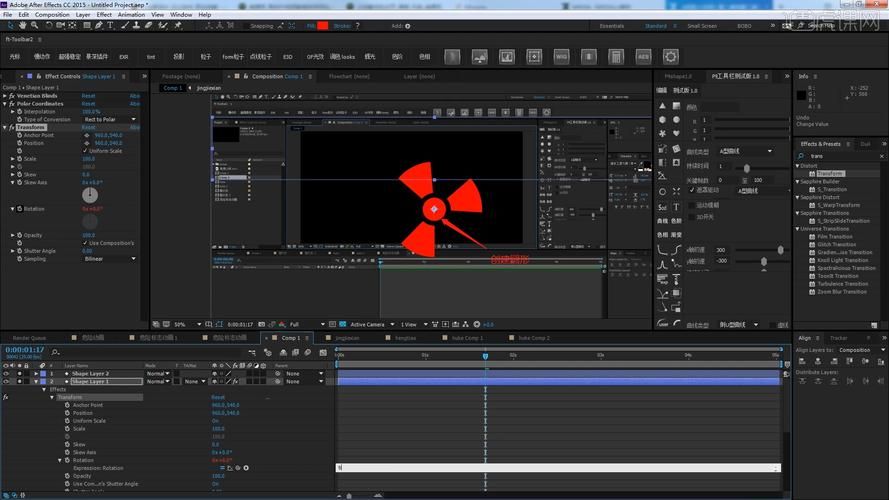Toggle the enable expression equals icon

pyautogui.click(x=222, y=468)
